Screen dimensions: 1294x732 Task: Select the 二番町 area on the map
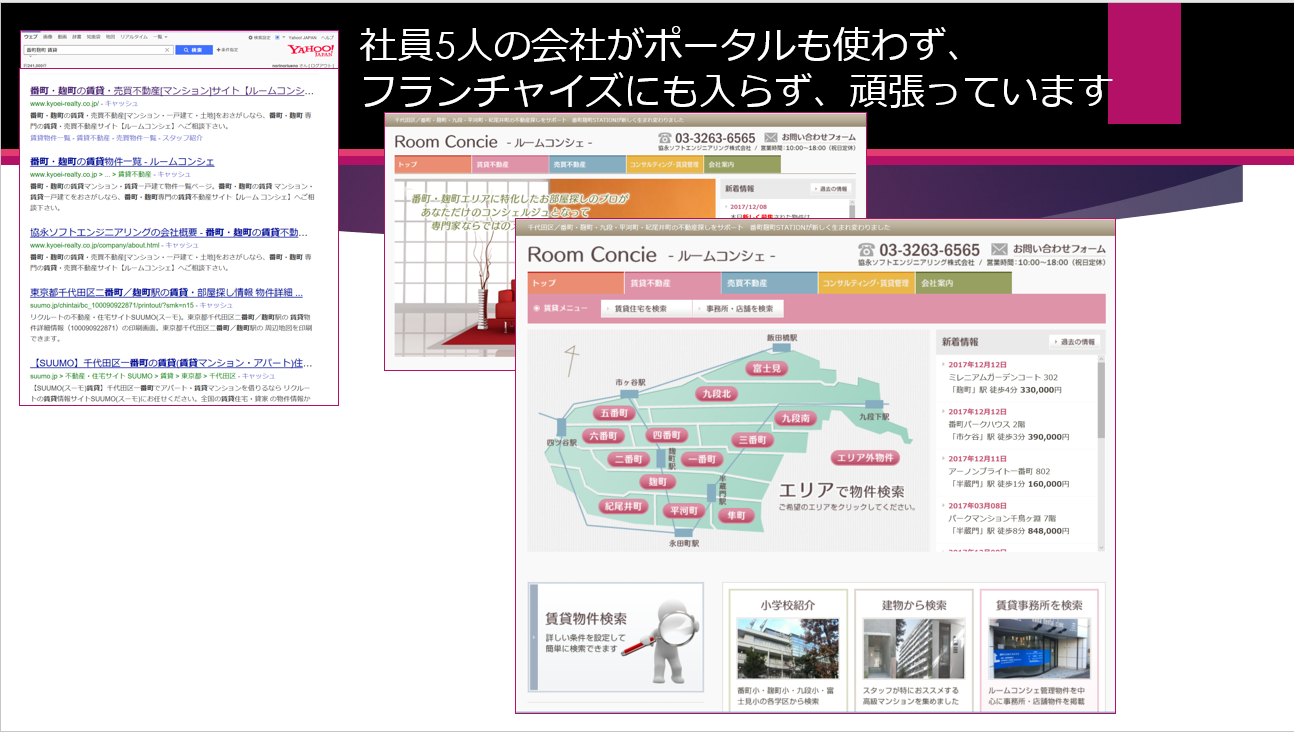[628, 459]
